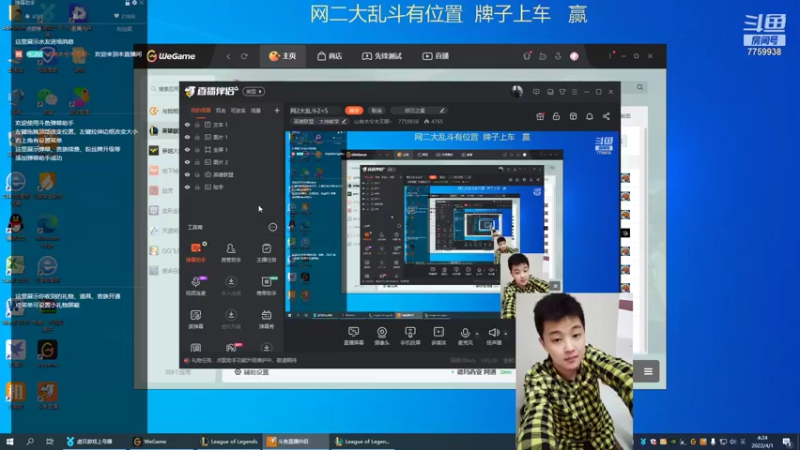Toggle the lock on layer 图片 1
The image size is (800, 450).
tap(197, 137)
